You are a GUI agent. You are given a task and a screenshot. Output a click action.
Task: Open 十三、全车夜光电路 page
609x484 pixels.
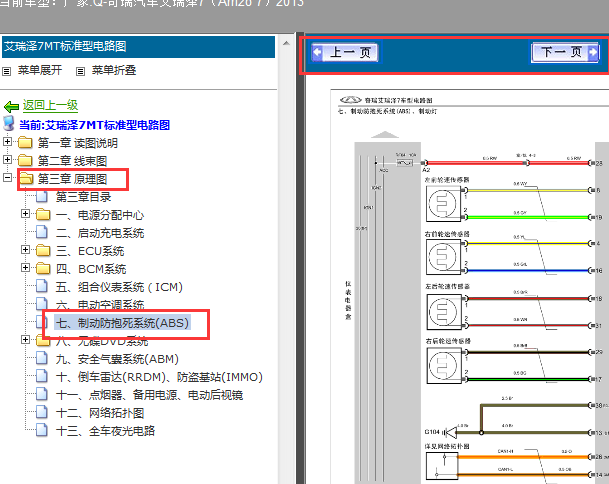pos(105,431)
